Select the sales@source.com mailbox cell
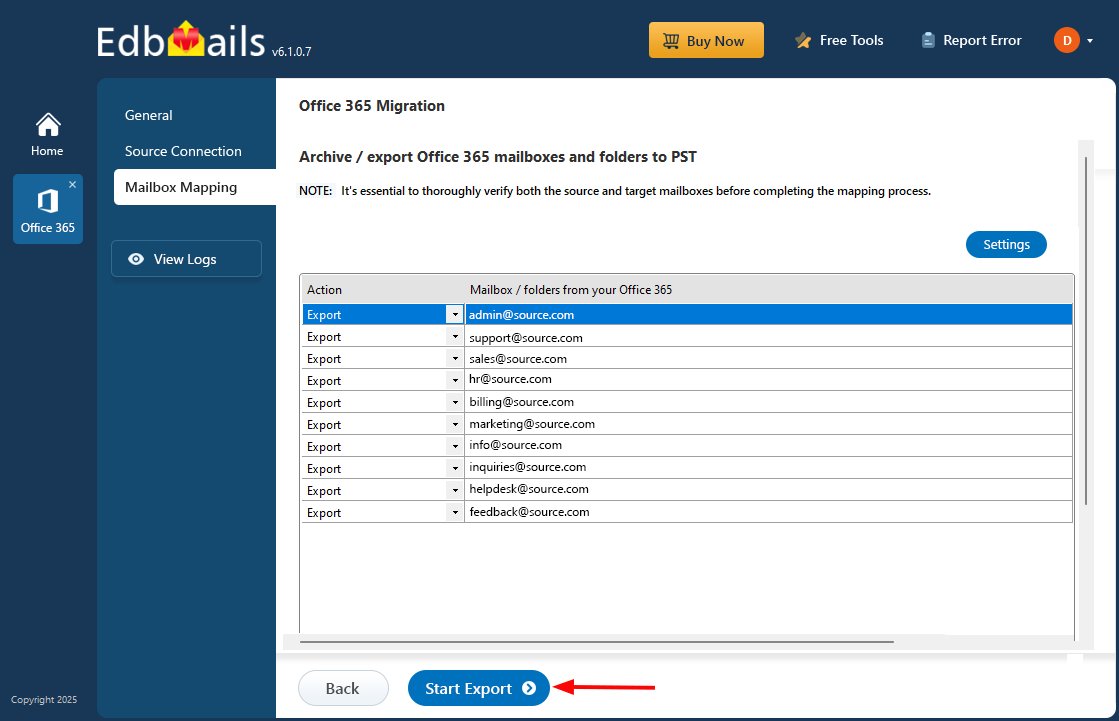The image size is (1119, 721). click(769, 358)
